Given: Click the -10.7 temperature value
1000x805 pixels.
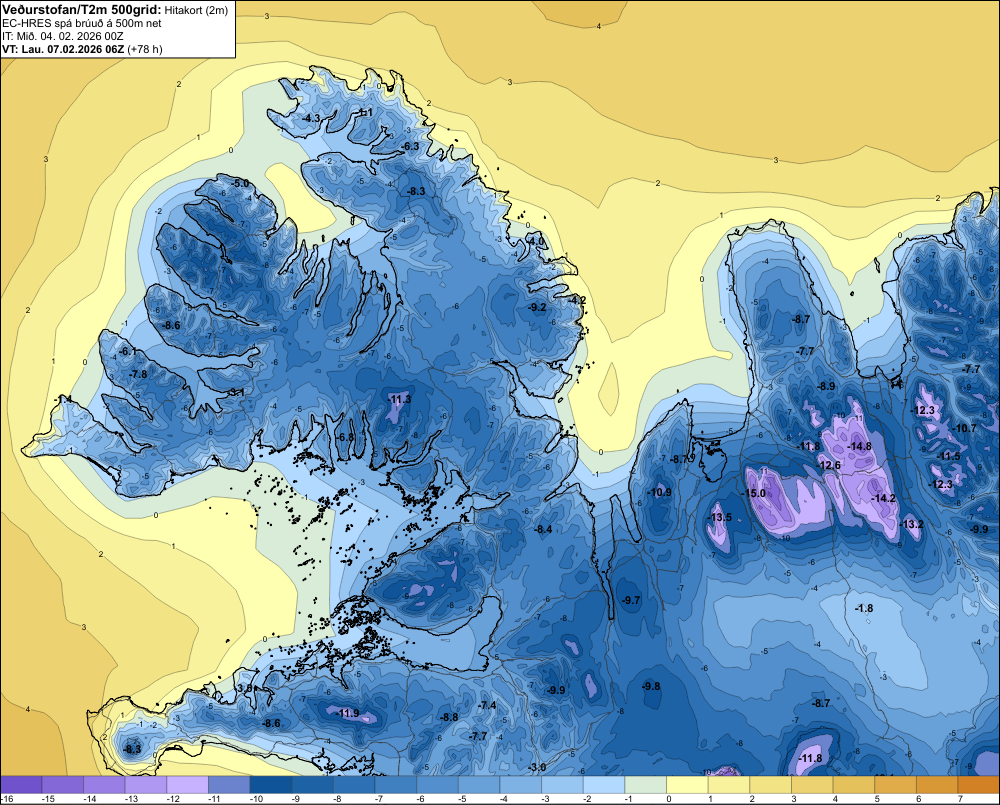Looking at the screenshot, I should (964, 428).
